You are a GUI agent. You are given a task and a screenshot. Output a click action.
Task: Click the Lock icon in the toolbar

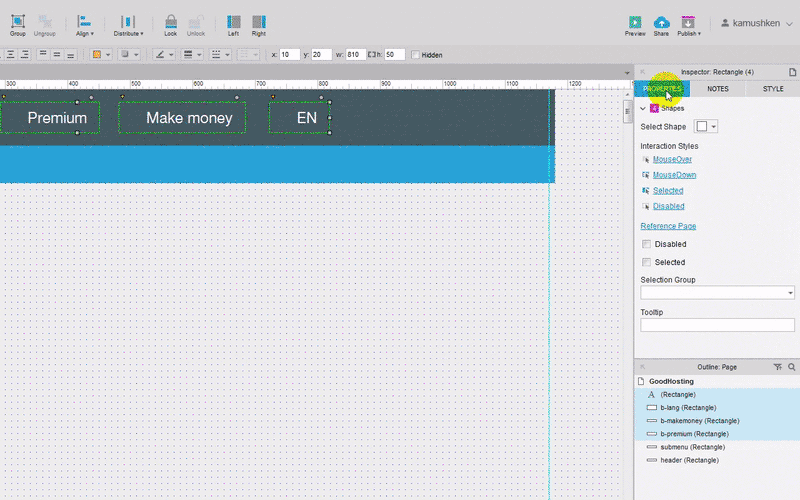coord(170,22)
